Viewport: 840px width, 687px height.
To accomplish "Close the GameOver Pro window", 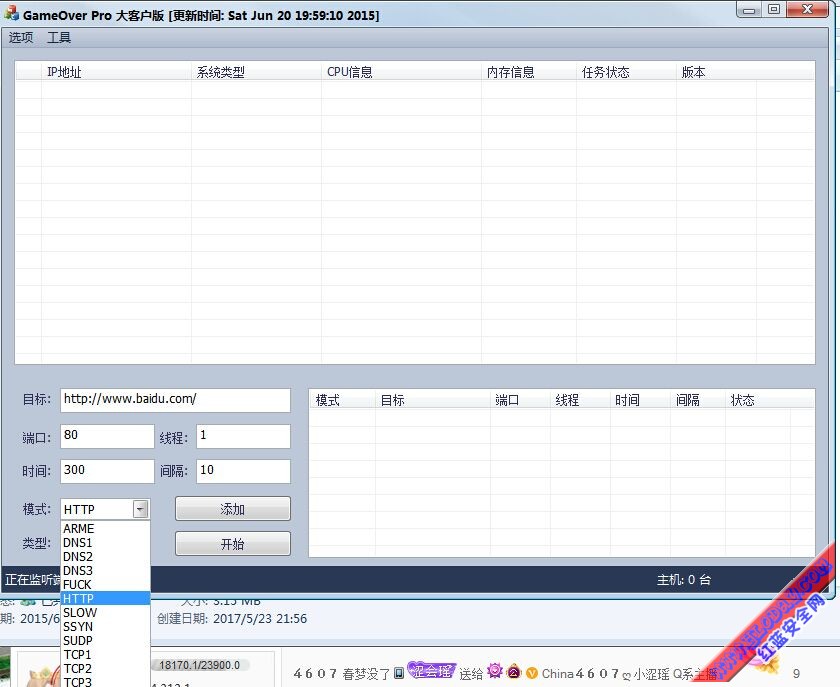I will (x=807, y=9).
